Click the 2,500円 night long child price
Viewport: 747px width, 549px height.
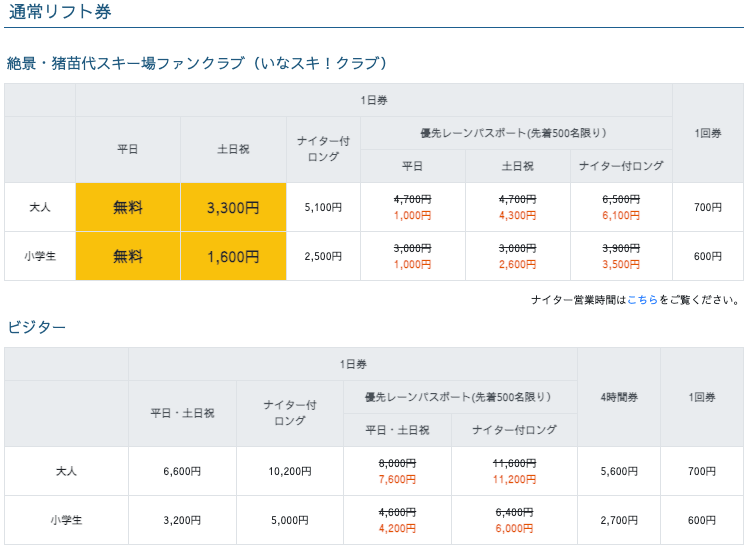[323, 257]
